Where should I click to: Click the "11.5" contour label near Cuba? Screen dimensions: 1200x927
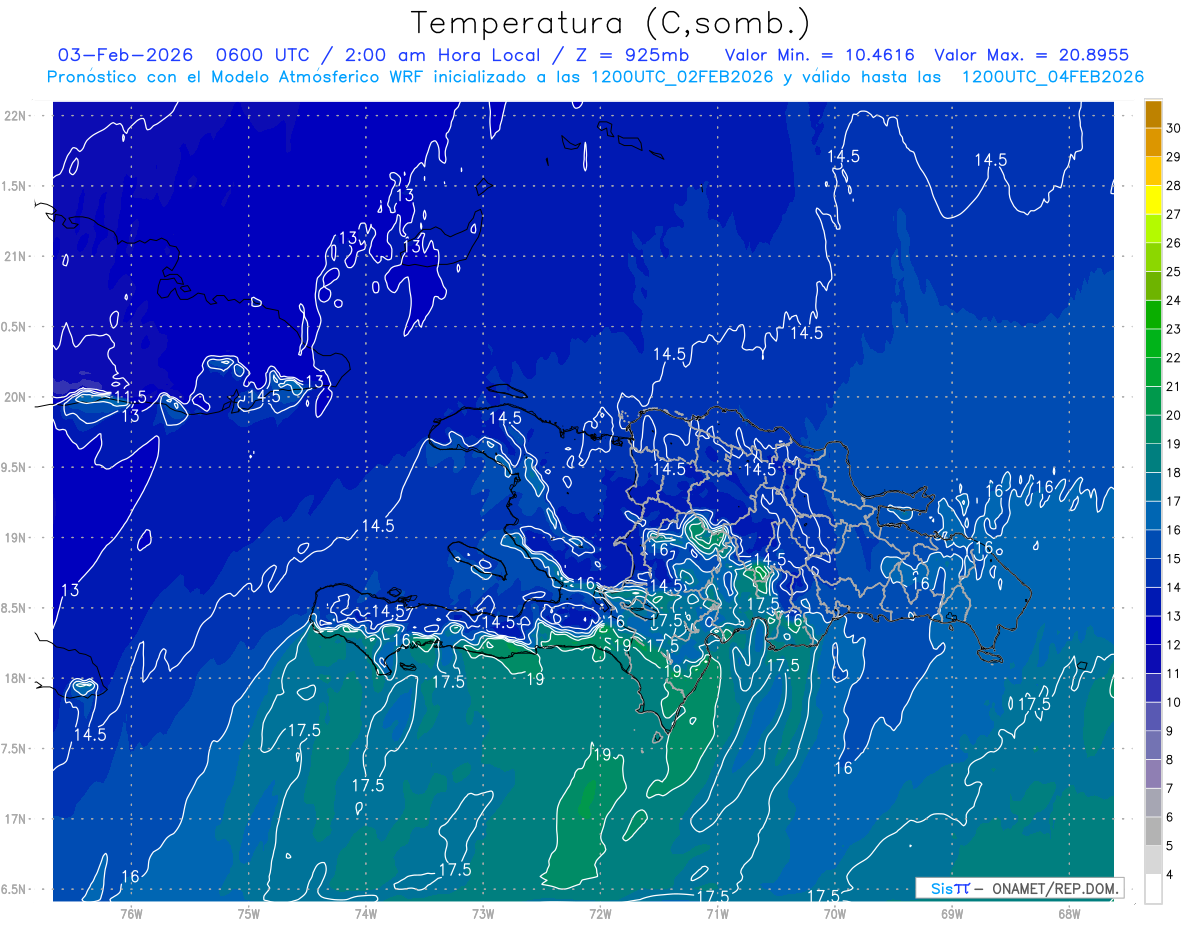[x=129, y=398]
